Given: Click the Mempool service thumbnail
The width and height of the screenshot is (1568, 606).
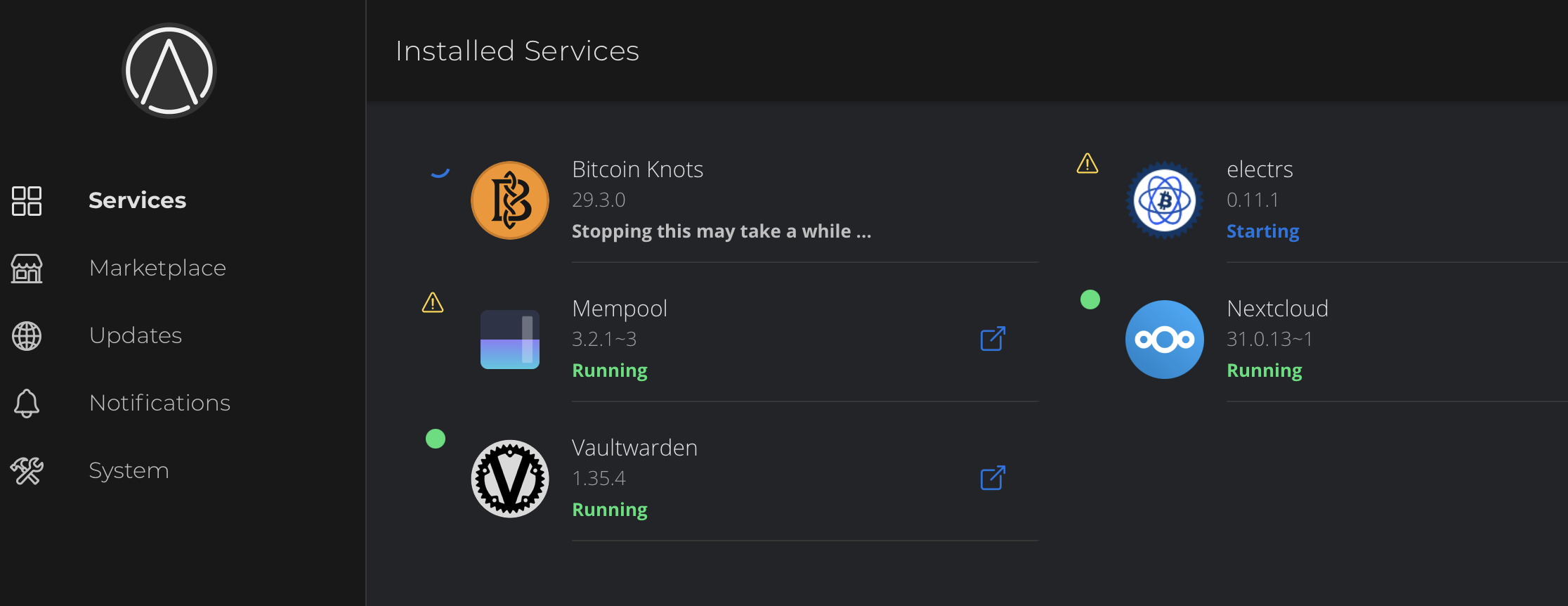Looking at the screenshot, I should (x=510, y=340).
